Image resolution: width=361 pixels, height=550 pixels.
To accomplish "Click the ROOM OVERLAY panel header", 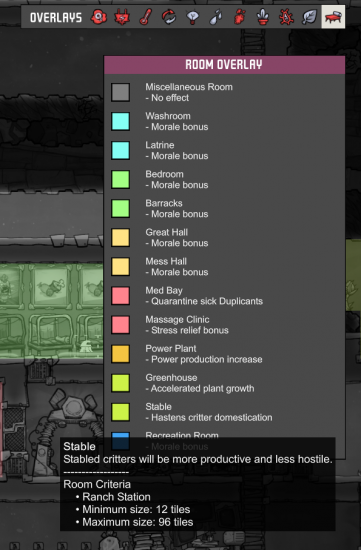I will pos(224,65).
